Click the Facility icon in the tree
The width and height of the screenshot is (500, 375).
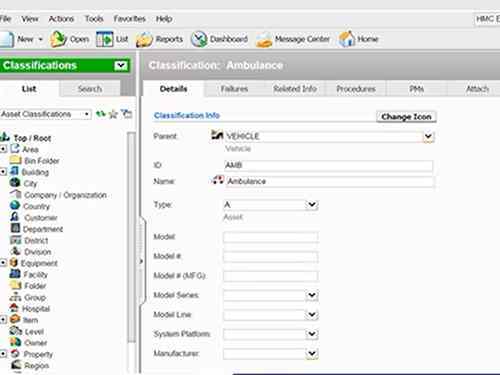(x=15, y=274)
